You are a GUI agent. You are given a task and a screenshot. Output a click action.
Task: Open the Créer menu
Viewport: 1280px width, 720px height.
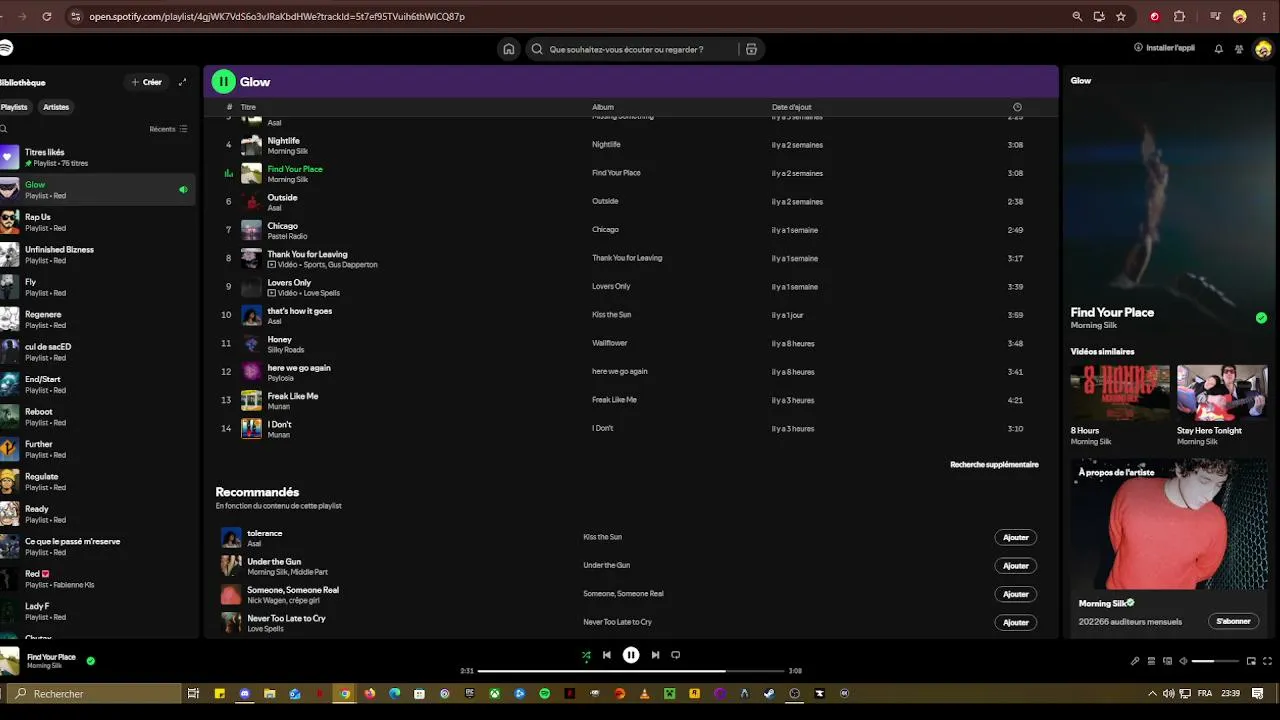[146, 82]
